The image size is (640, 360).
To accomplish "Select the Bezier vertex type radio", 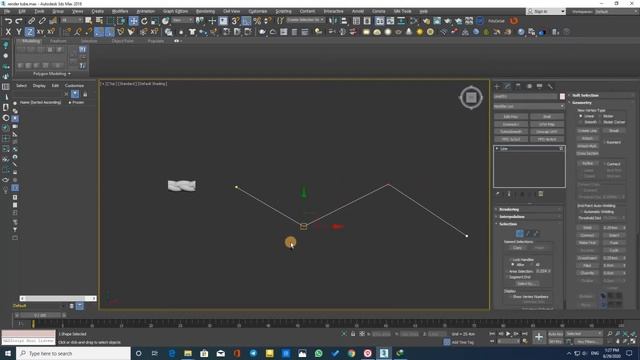I will (x=600, y=116).
